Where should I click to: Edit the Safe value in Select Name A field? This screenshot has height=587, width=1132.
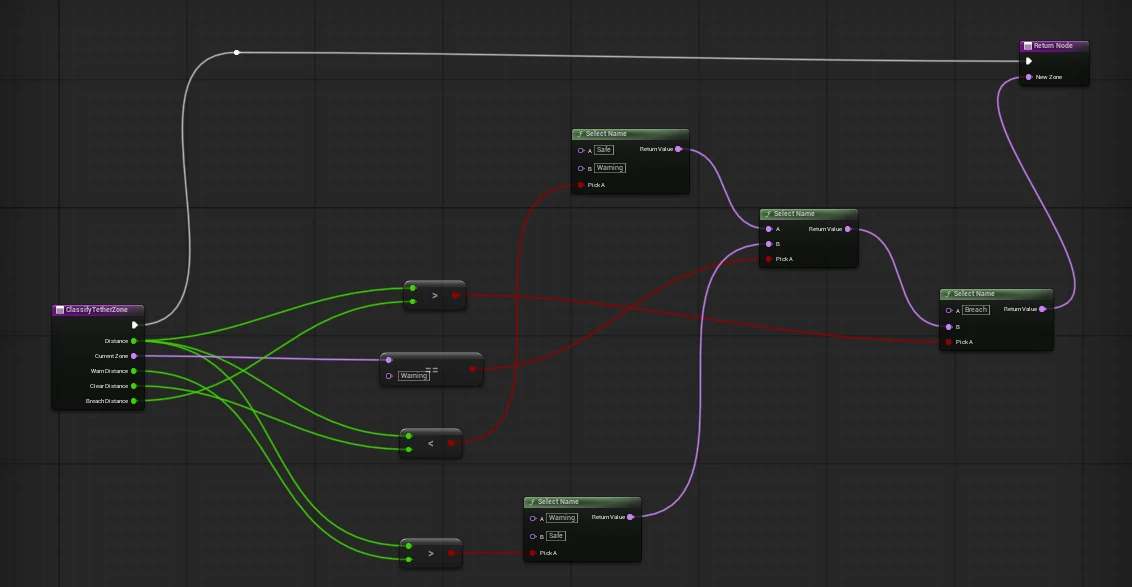coord(604,149)
